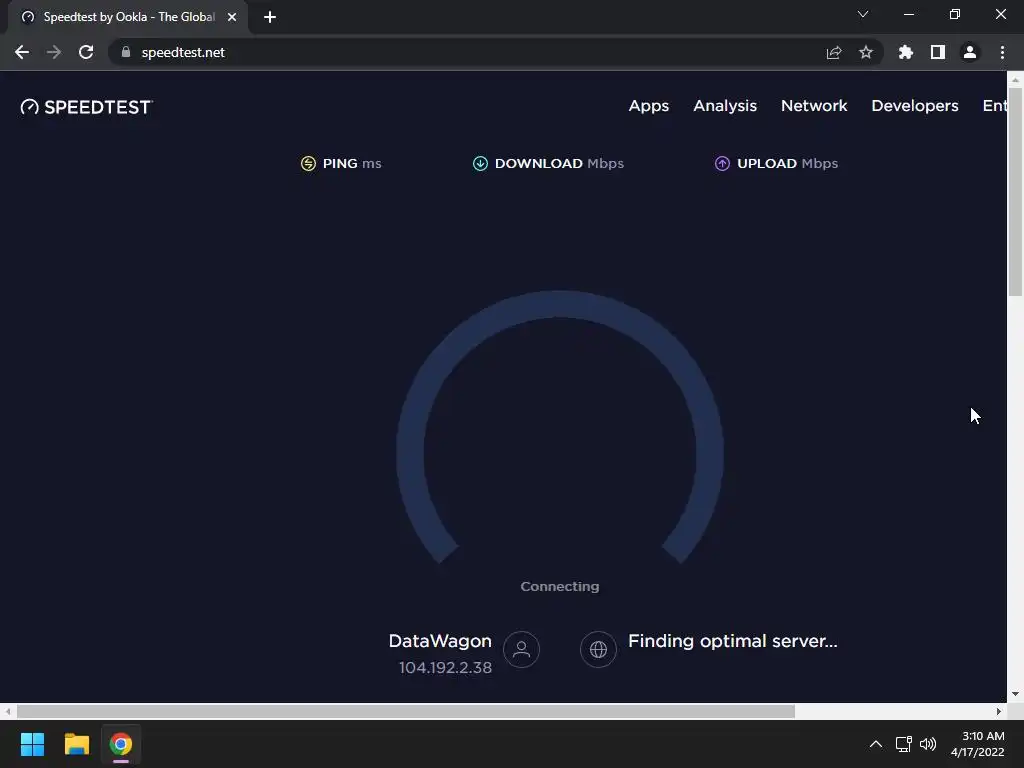The width and height of the screenshot is (1024, 768).
Task: Click the DOWNLOAD Mbps label
Action: click(559, 163)
